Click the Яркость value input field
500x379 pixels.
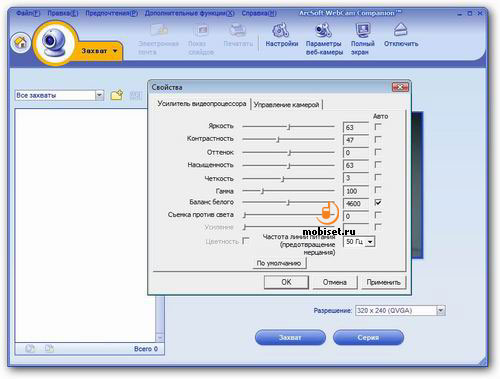point(356,127)
